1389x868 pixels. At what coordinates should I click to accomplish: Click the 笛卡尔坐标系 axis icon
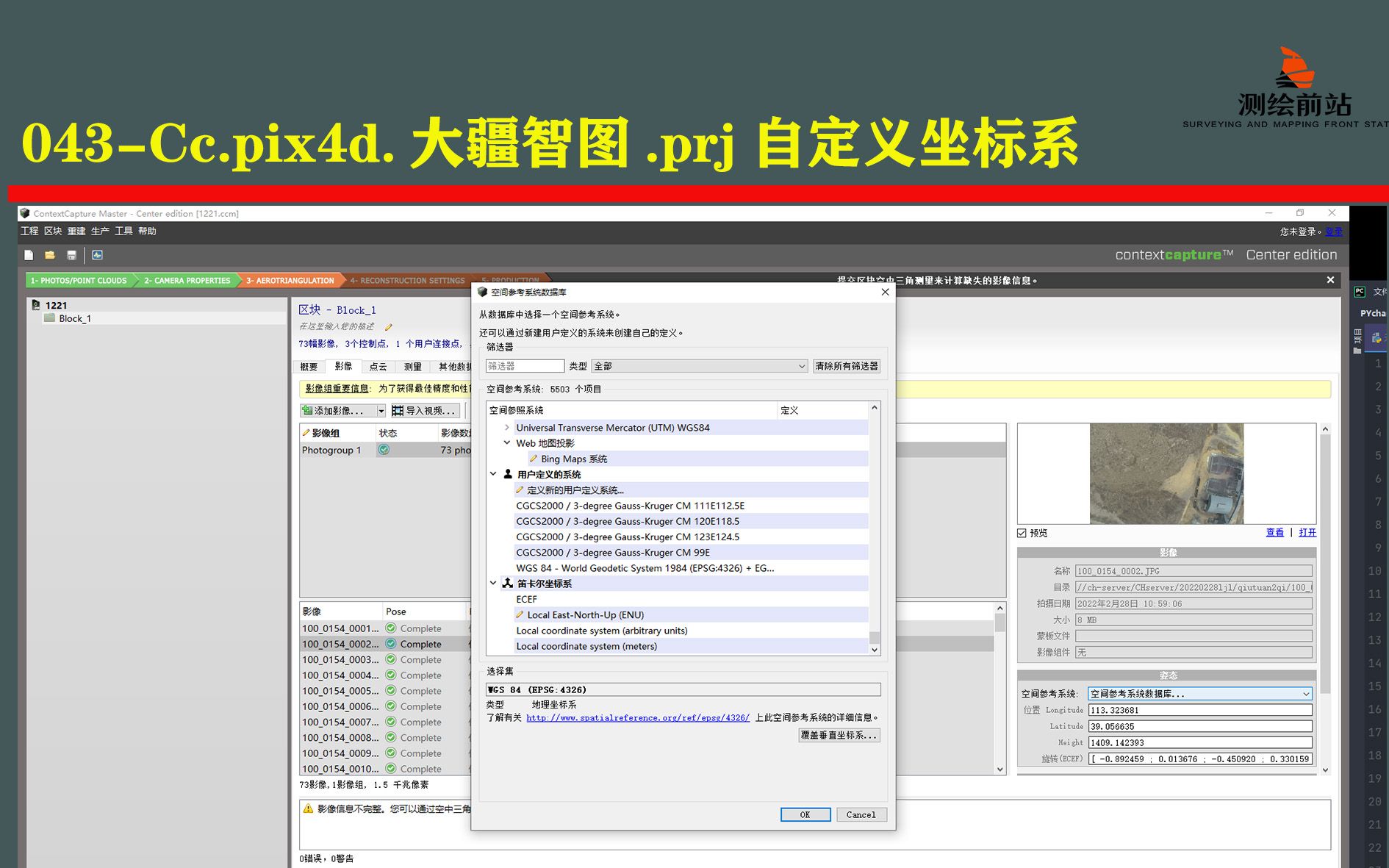(x=507, y=583)
